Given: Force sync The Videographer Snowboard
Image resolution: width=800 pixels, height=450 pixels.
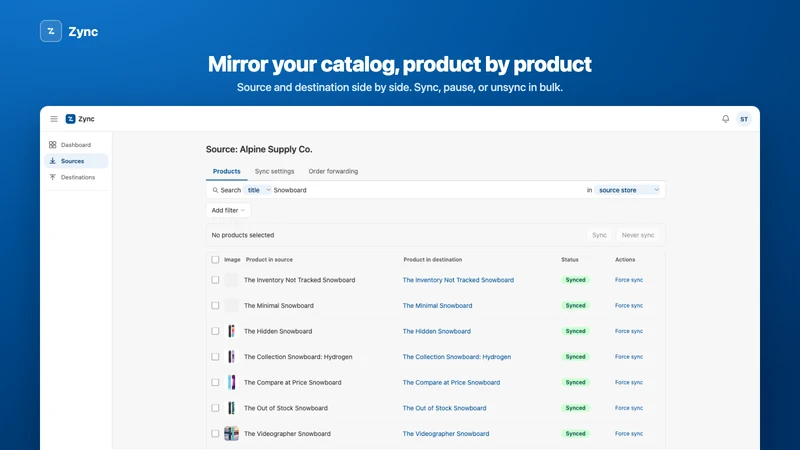Looking at the screenshot, I should click(629, 434).
